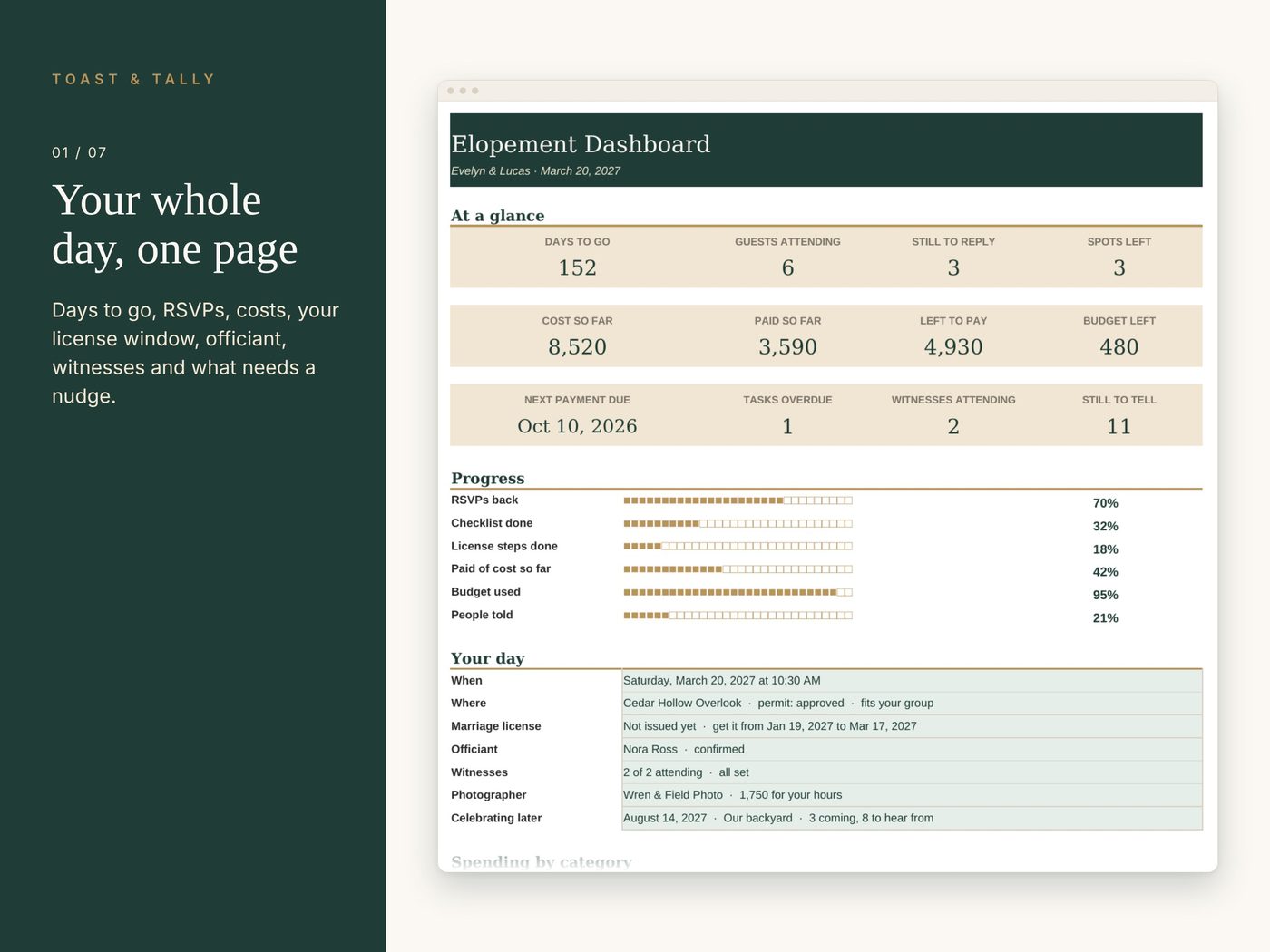Click the Budget used progress bar
The image size is (1270, 952).
738,592
